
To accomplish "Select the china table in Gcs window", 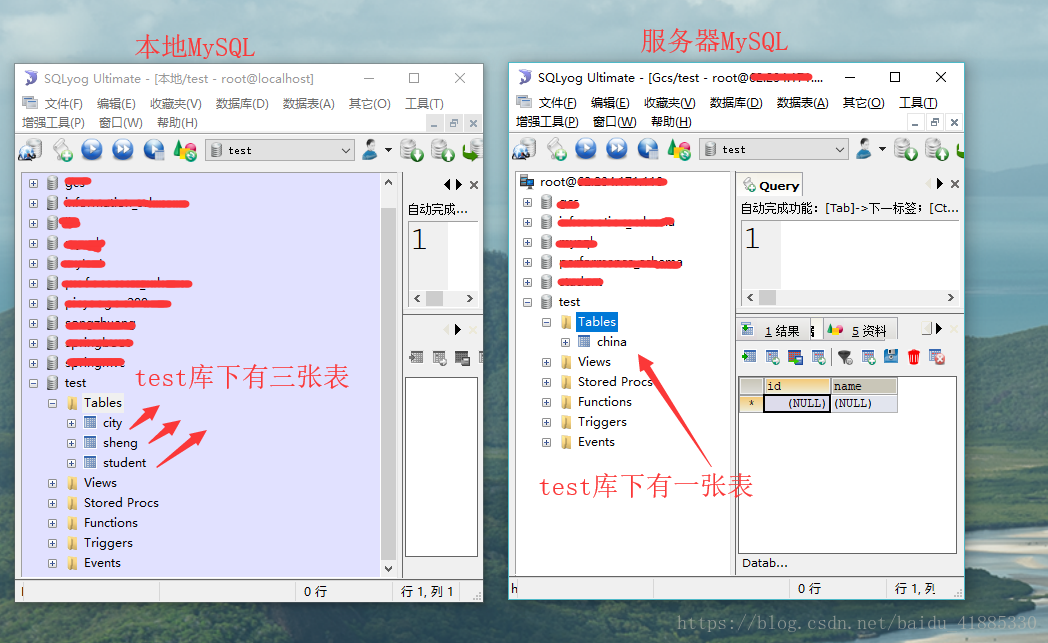I will [x=612, y=342].
